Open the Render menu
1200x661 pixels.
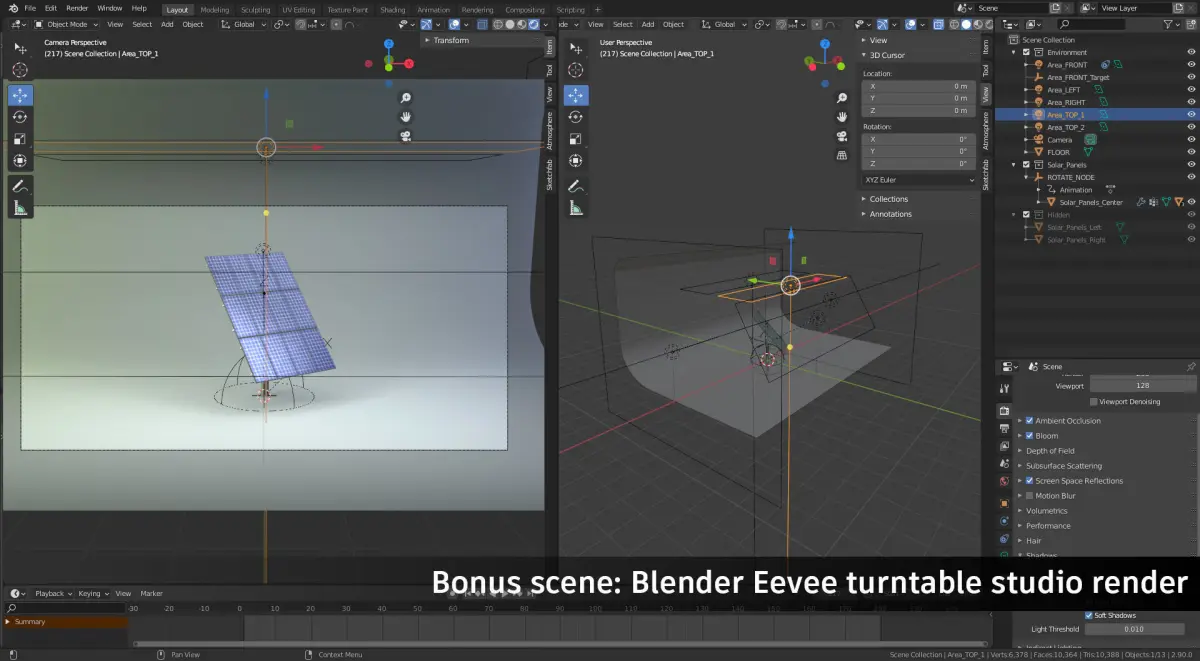point(77,8)
